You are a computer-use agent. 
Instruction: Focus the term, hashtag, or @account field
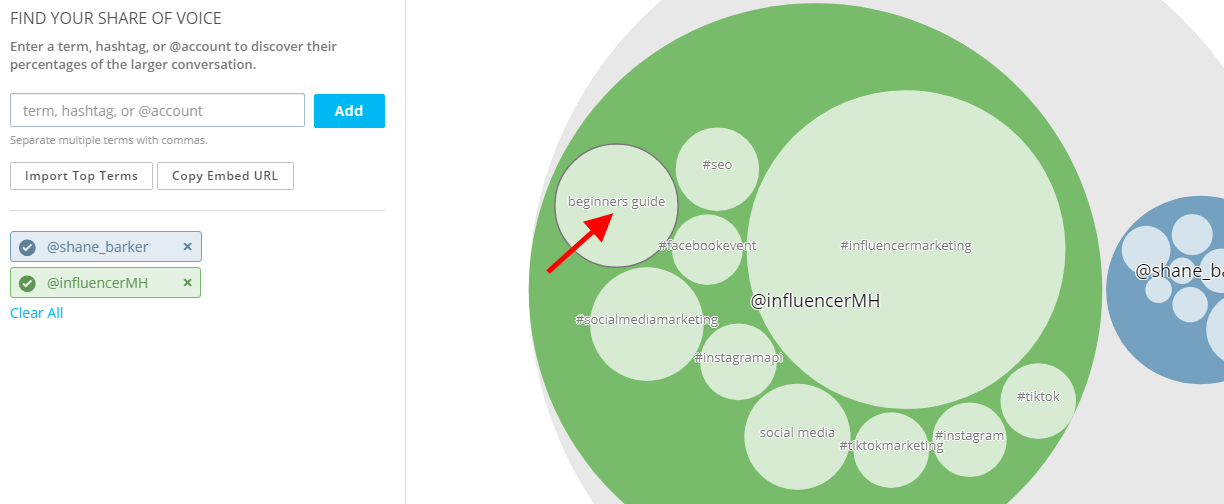(x=157, y=110)
